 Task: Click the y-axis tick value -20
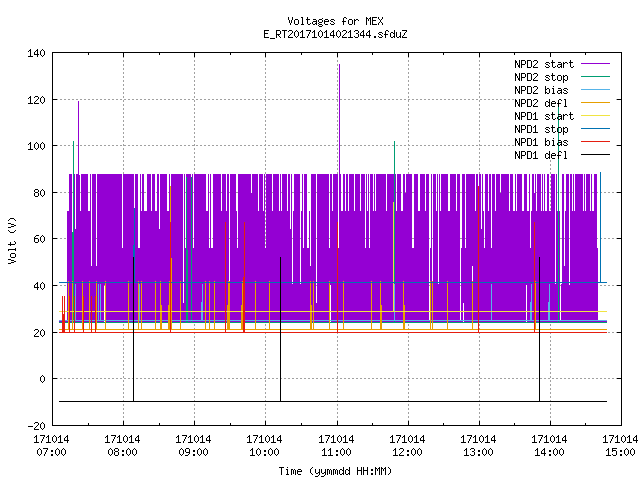point(36,426)
